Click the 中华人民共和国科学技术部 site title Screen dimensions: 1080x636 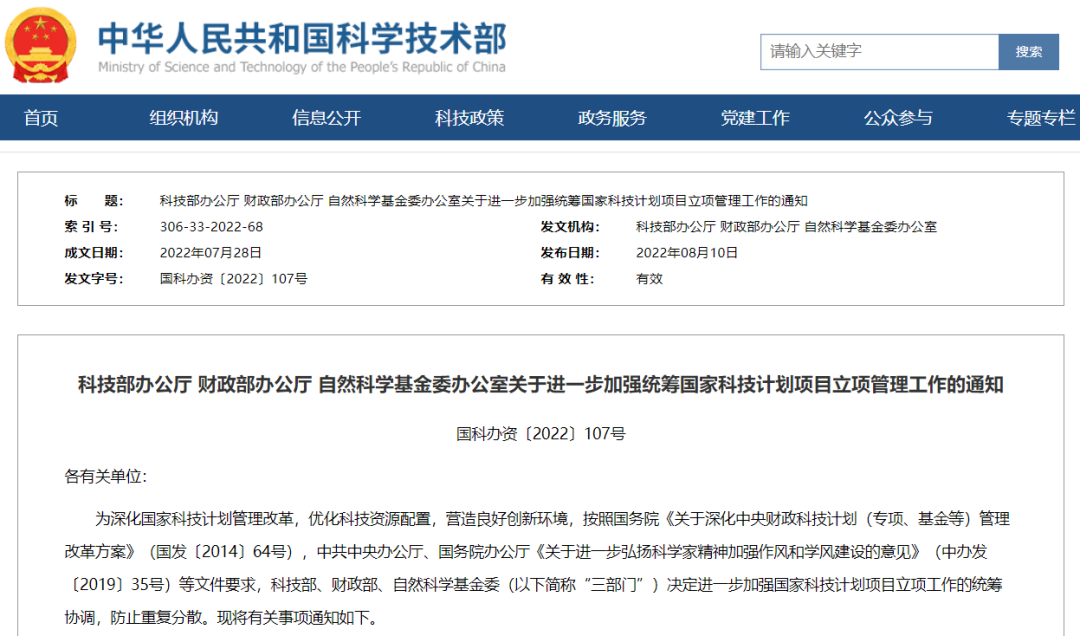pyautogui.click(x=302, y=39)
